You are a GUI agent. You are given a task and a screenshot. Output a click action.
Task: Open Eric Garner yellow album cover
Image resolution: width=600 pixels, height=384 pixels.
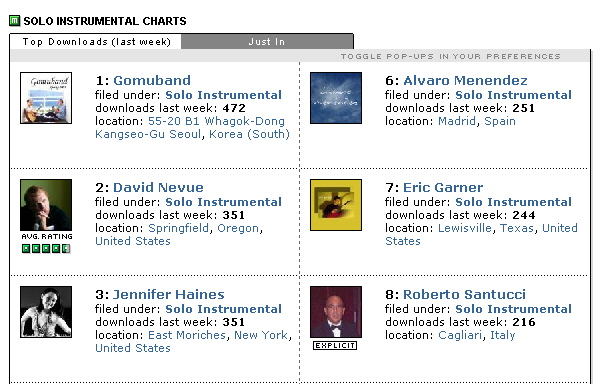tap(336, 205)
